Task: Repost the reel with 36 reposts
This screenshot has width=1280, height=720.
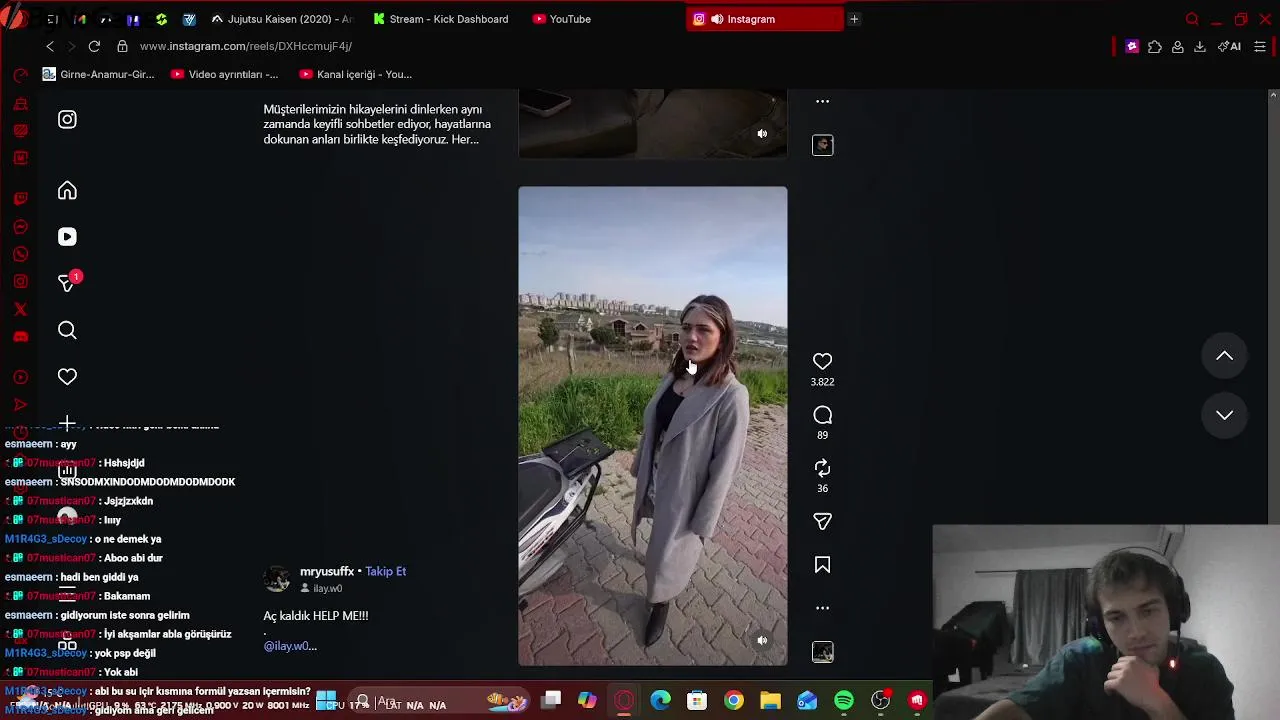Action: 822,468
